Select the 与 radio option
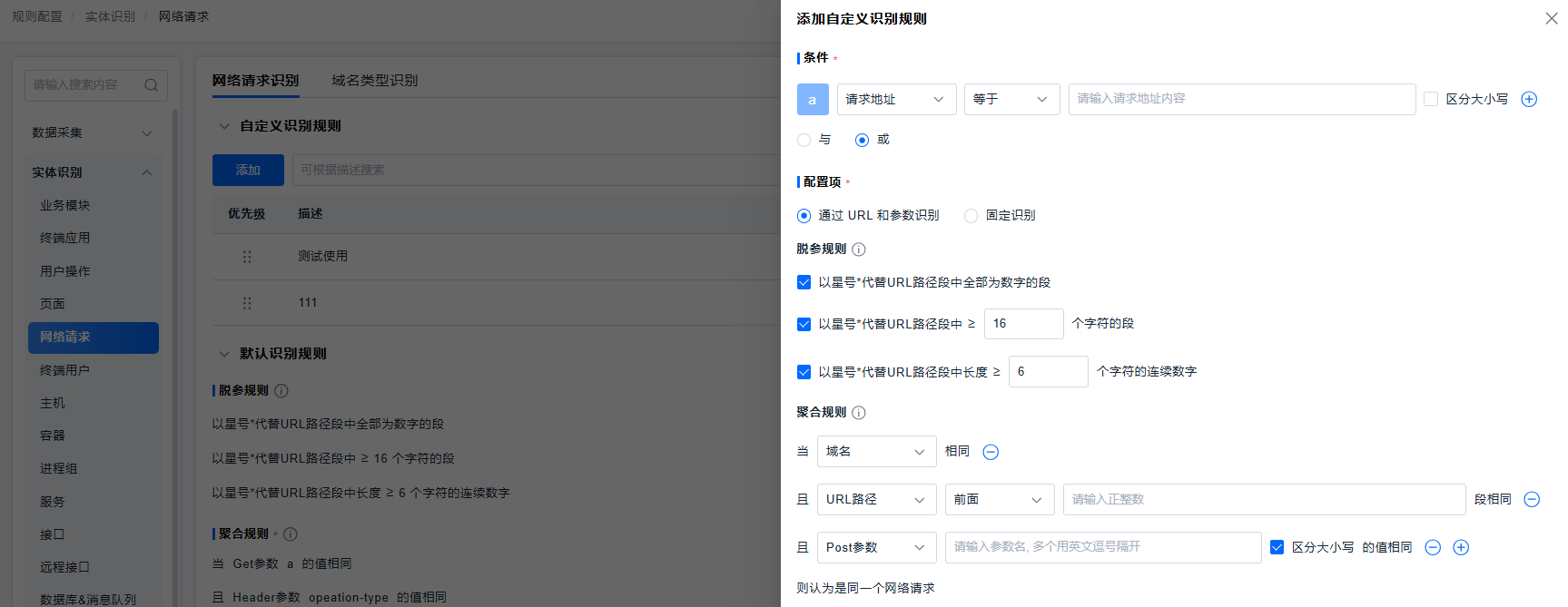This screenshot has height=607, width=1568. (x=804, y=140)
